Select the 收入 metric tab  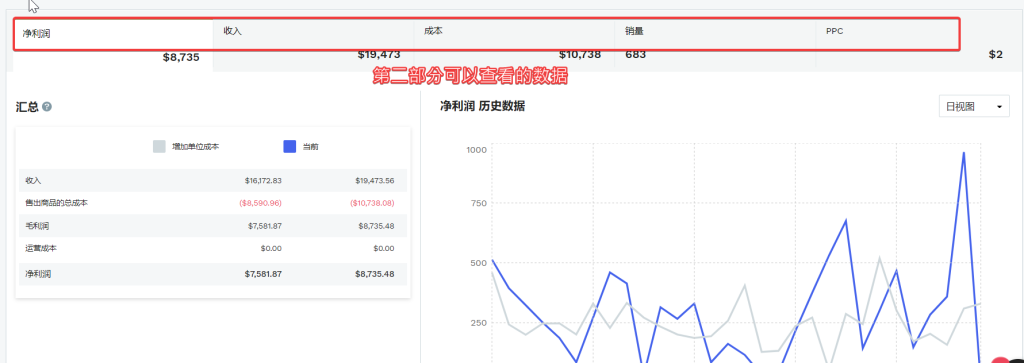click(x=313, y=45)
